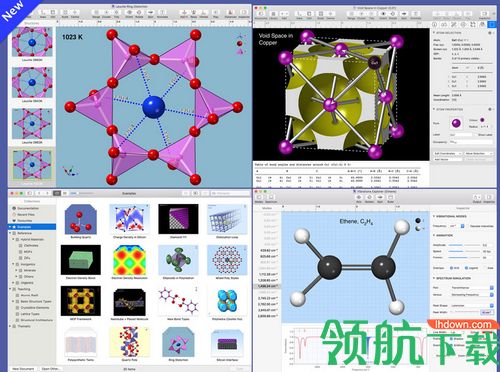Open the Output toolbar menu in Vibrations Explorer
The height and width of the screenshot is (372, 500).
pyautogui.click(x=477, y=197)
